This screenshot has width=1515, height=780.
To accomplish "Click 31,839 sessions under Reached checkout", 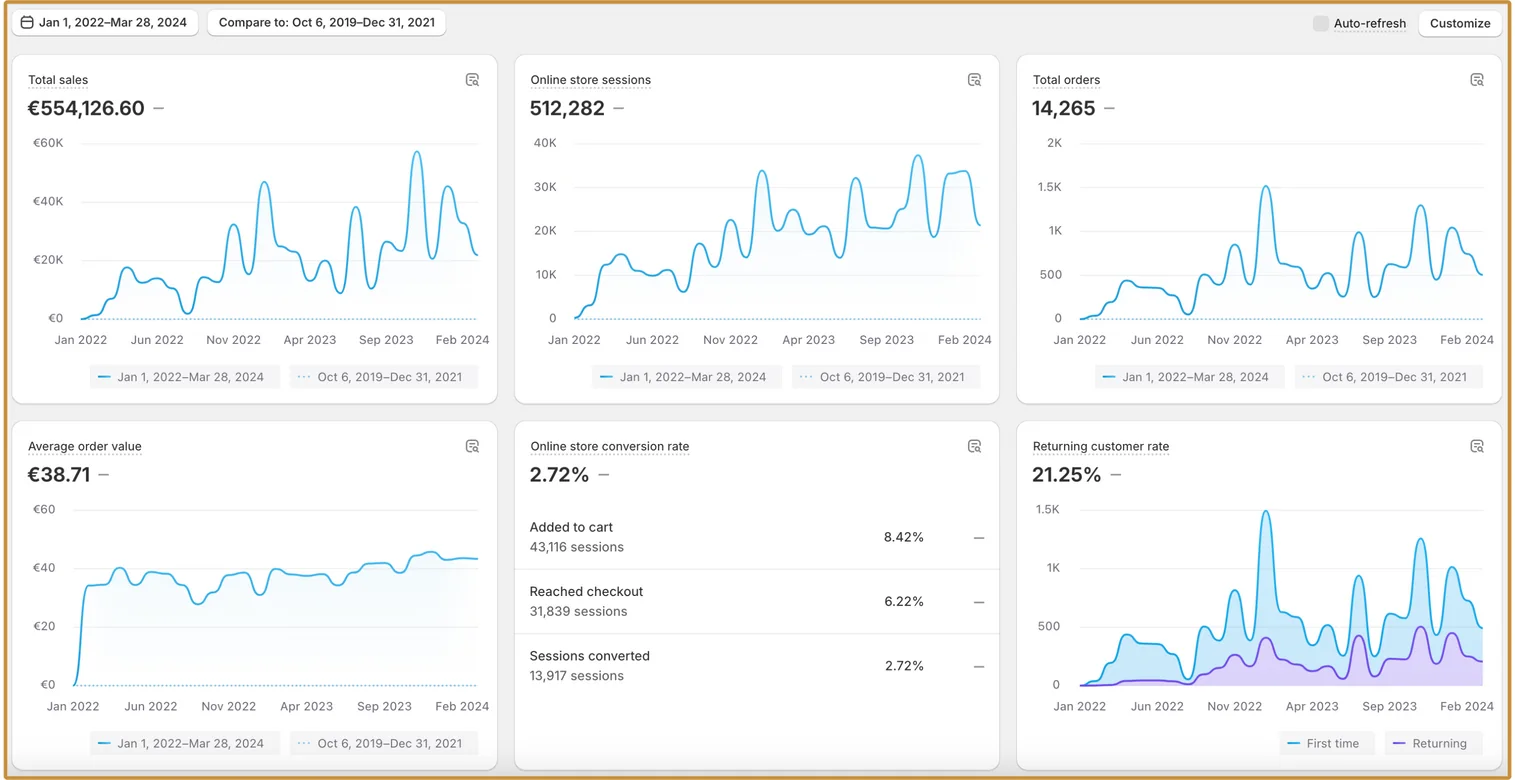I will coord(579,611).
